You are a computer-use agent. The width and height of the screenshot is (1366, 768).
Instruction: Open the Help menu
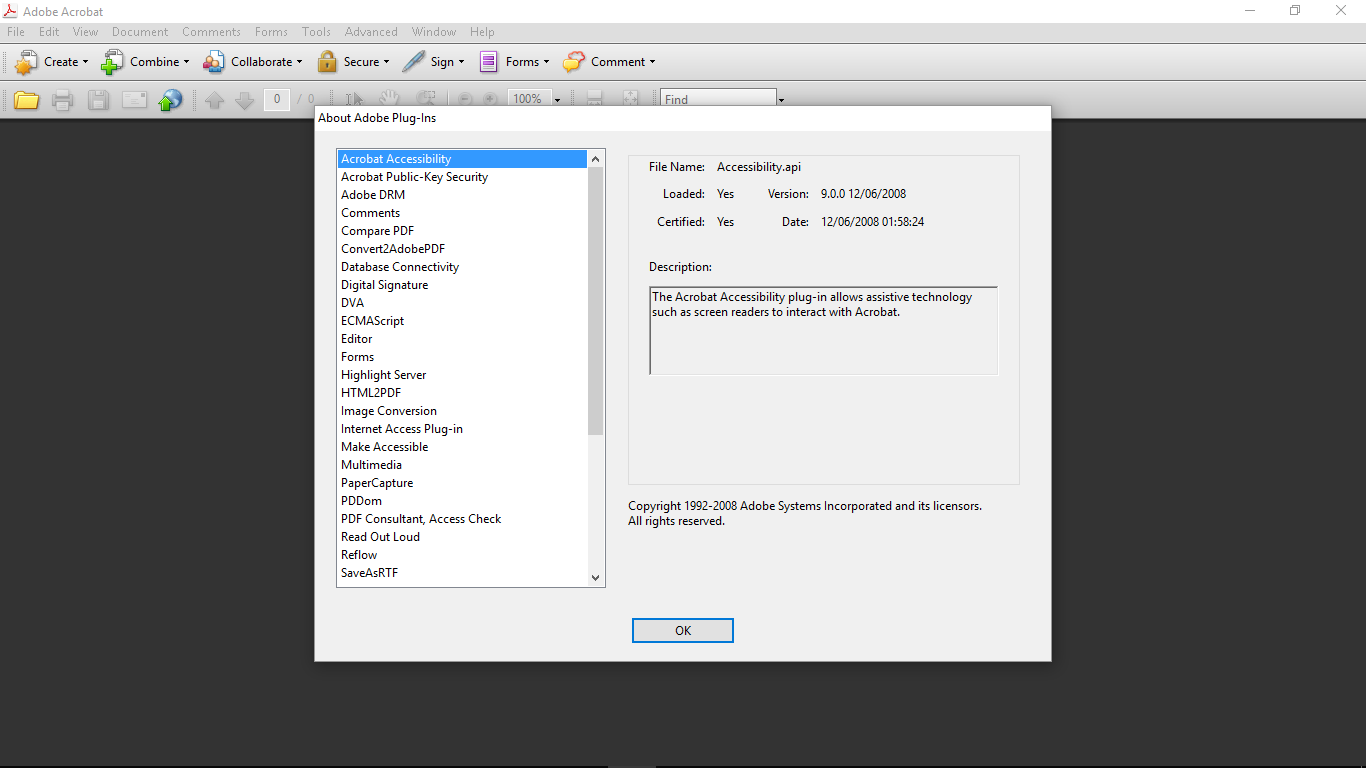tap(482, 32)
